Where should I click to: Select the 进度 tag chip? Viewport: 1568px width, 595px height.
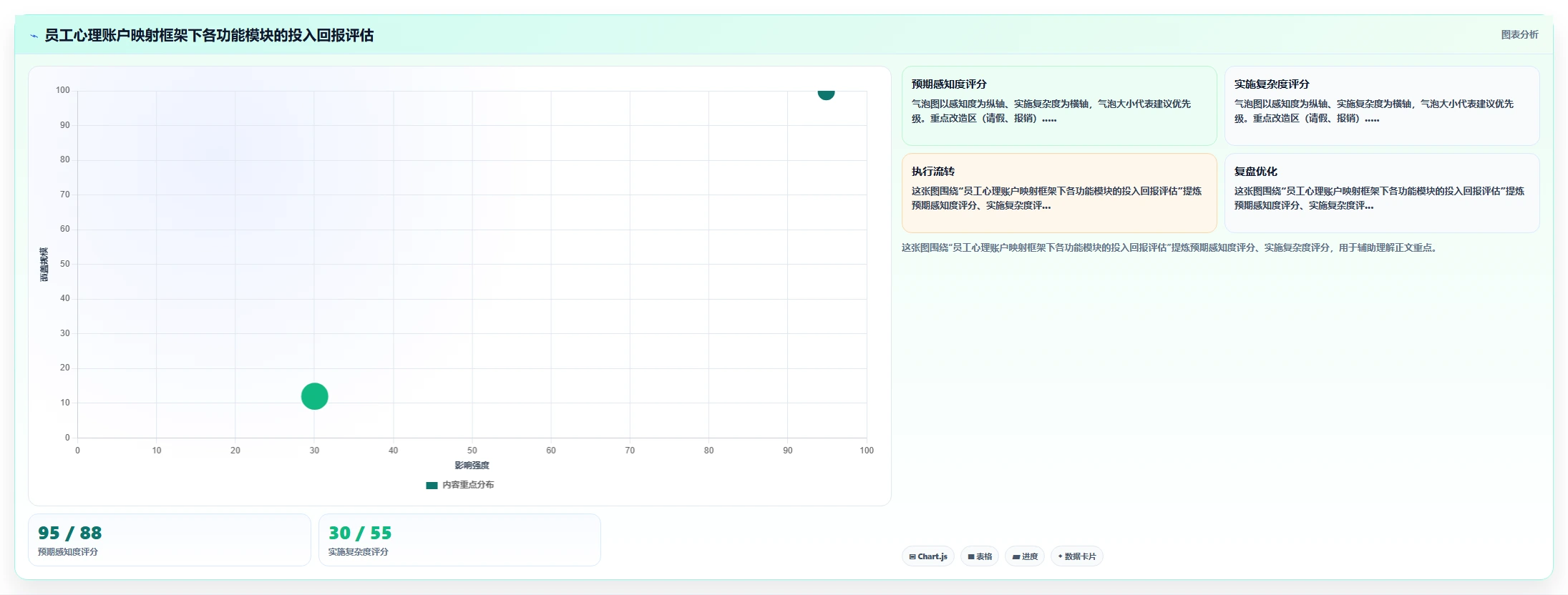(x=1025, y=556)
